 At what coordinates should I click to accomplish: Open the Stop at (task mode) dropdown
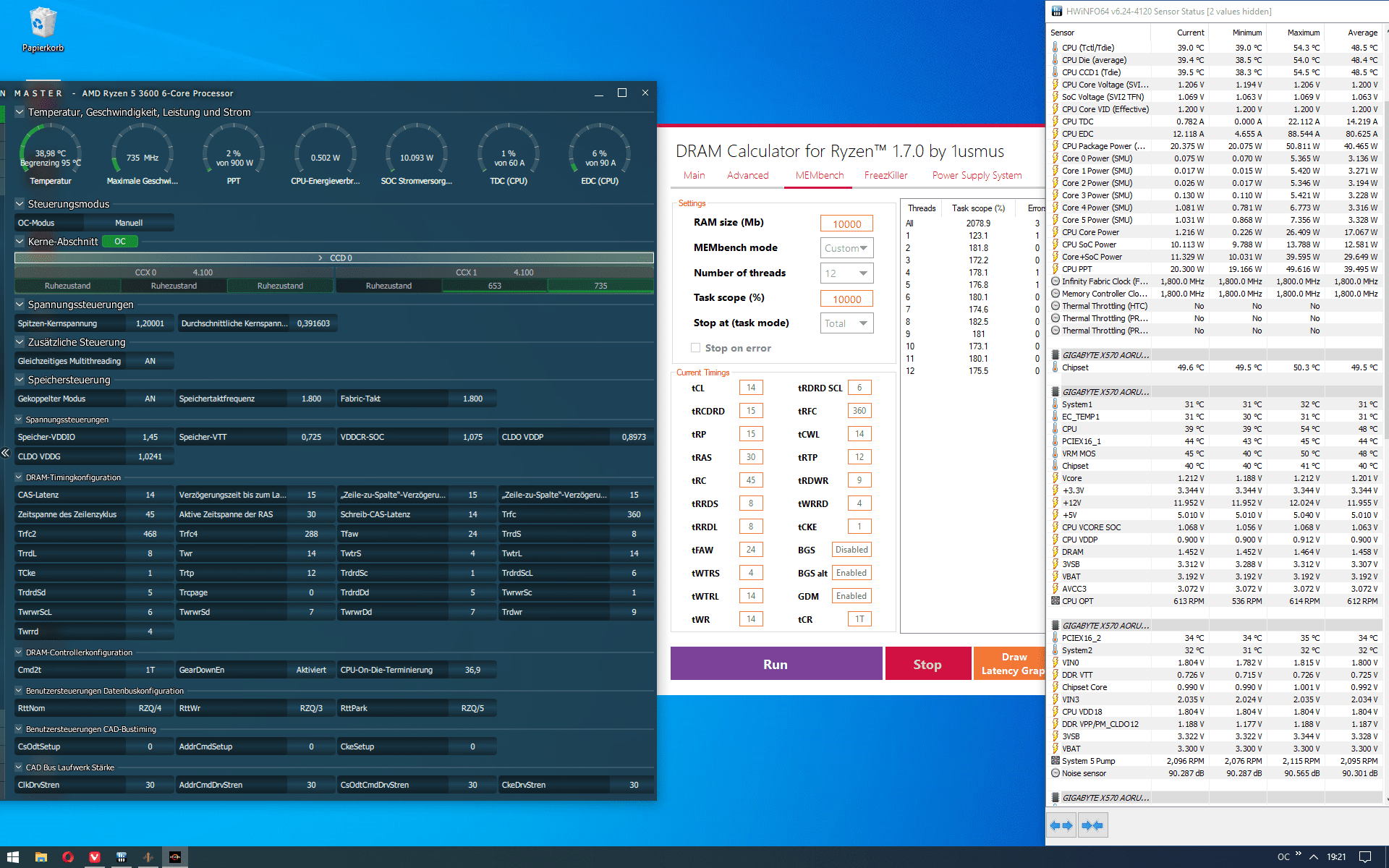[x=847, y=323]
